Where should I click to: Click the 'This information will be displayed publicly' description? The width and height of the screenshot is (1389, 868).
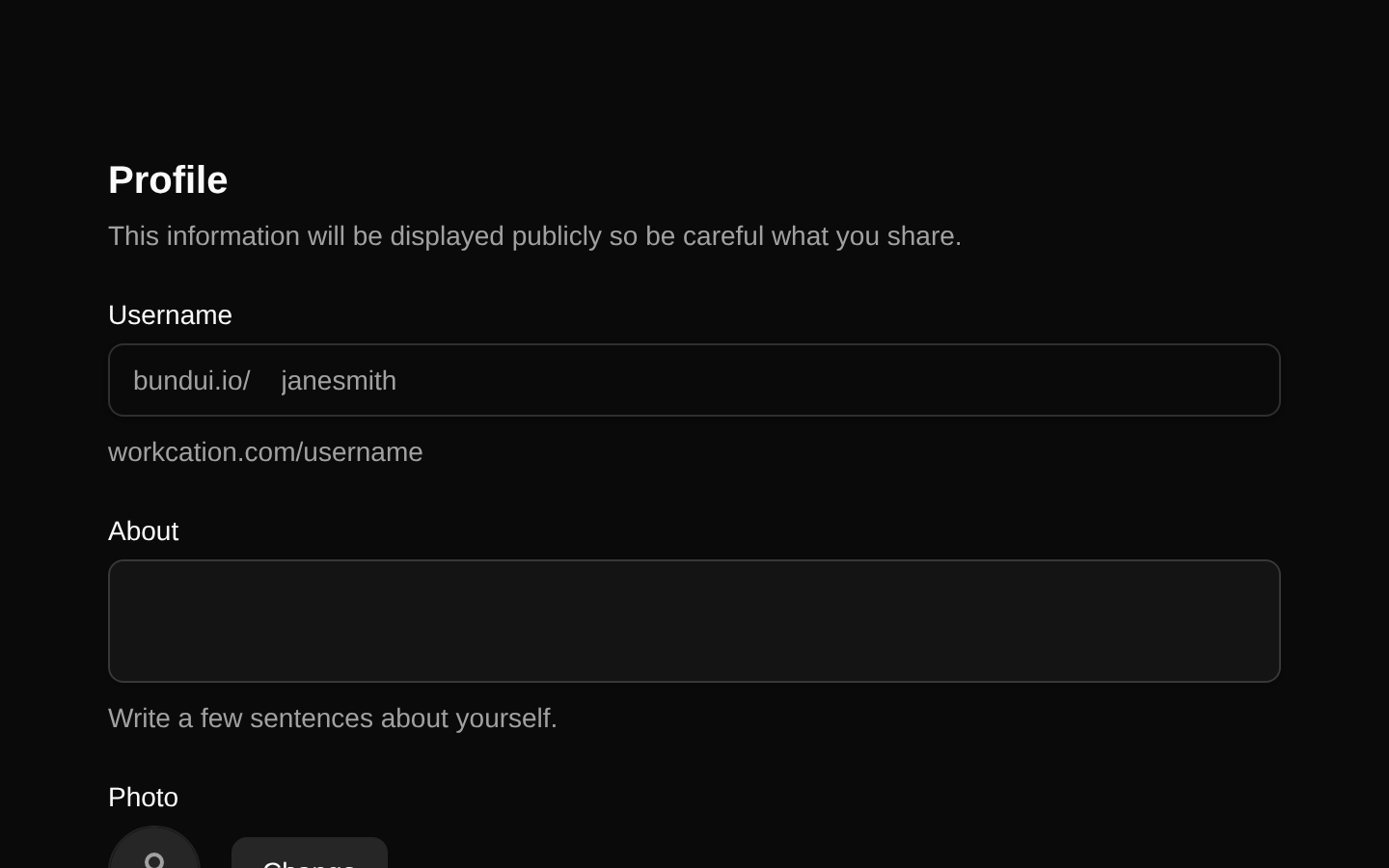click(x=534, y=236)
